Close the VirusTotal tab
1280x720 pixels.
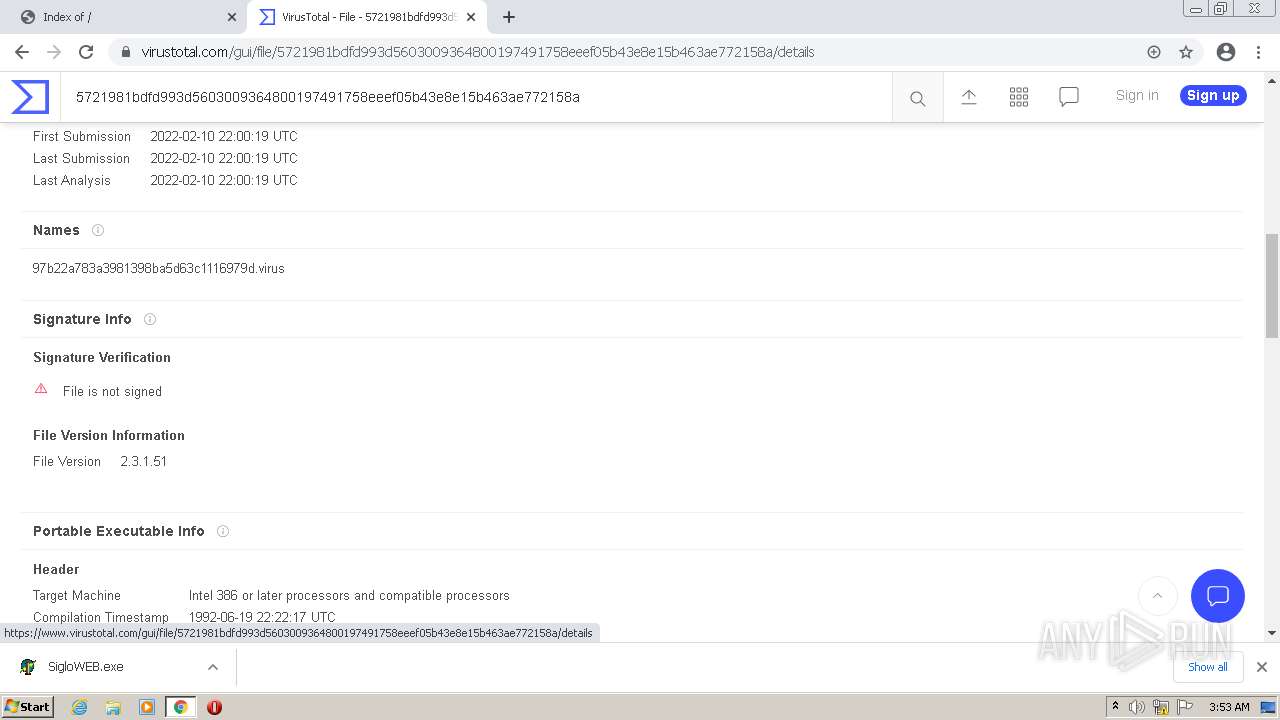click(x=471, y=17)
